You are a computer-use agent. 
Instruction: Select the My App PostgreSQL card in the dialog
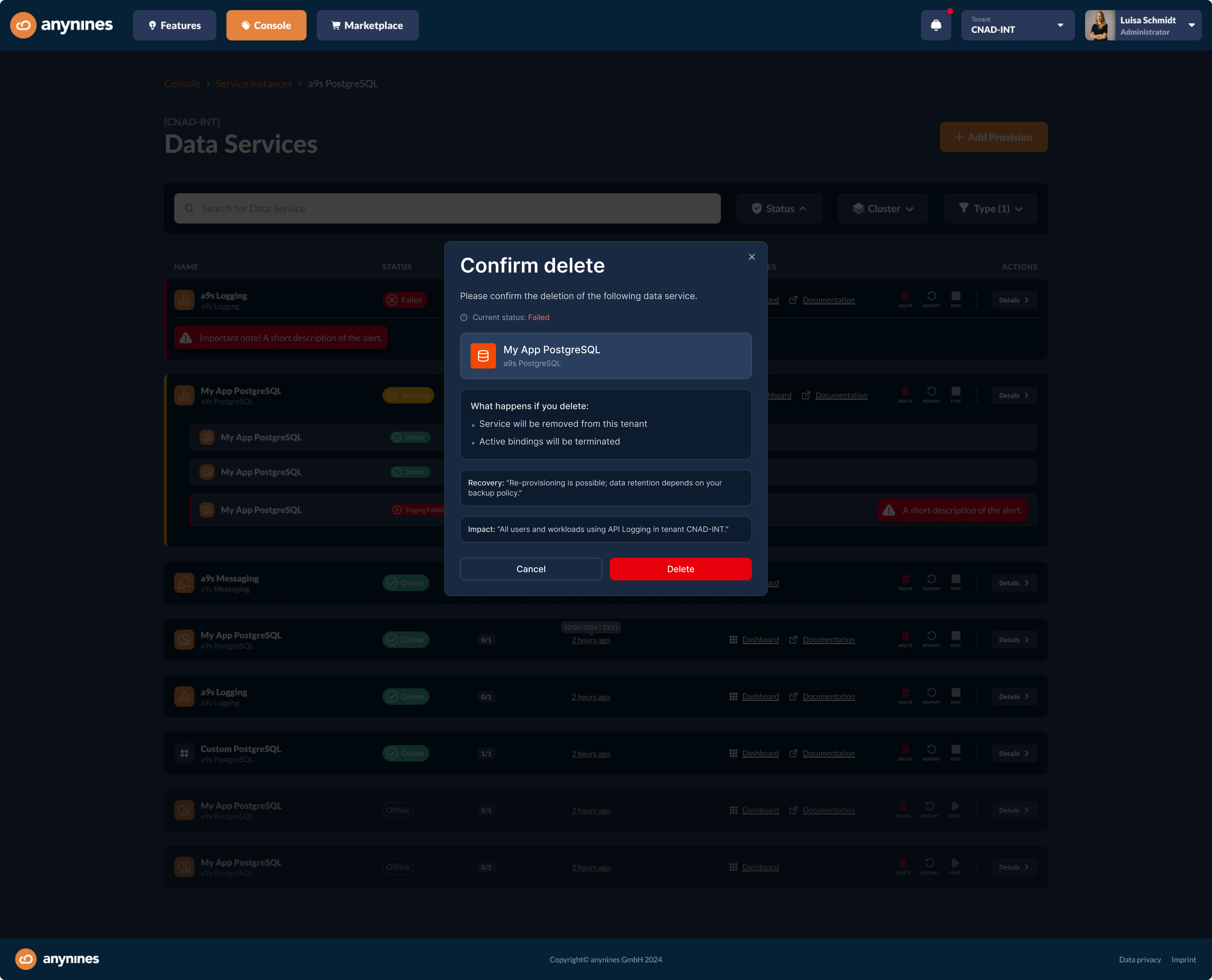click(606, 356)
